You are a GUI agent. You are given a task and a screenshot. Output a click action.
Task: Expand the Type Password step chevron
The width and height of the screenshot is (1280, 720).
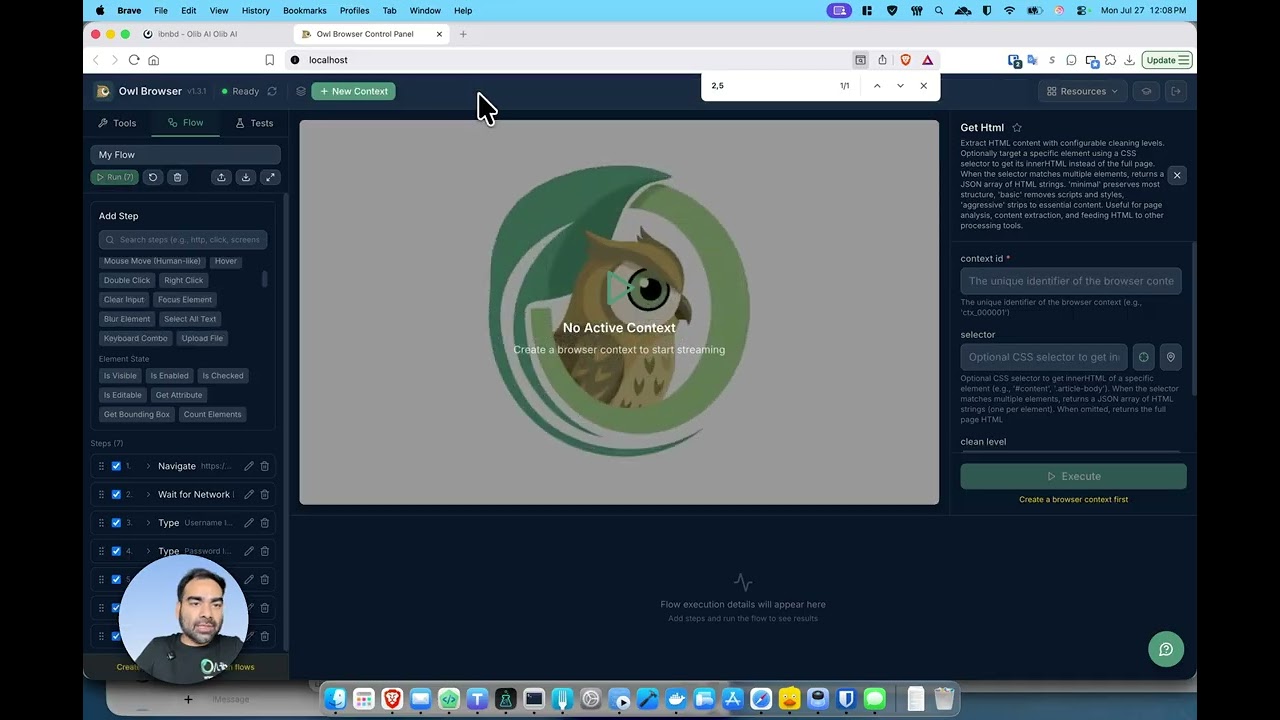pyautogui.click(x=148, y=551)
